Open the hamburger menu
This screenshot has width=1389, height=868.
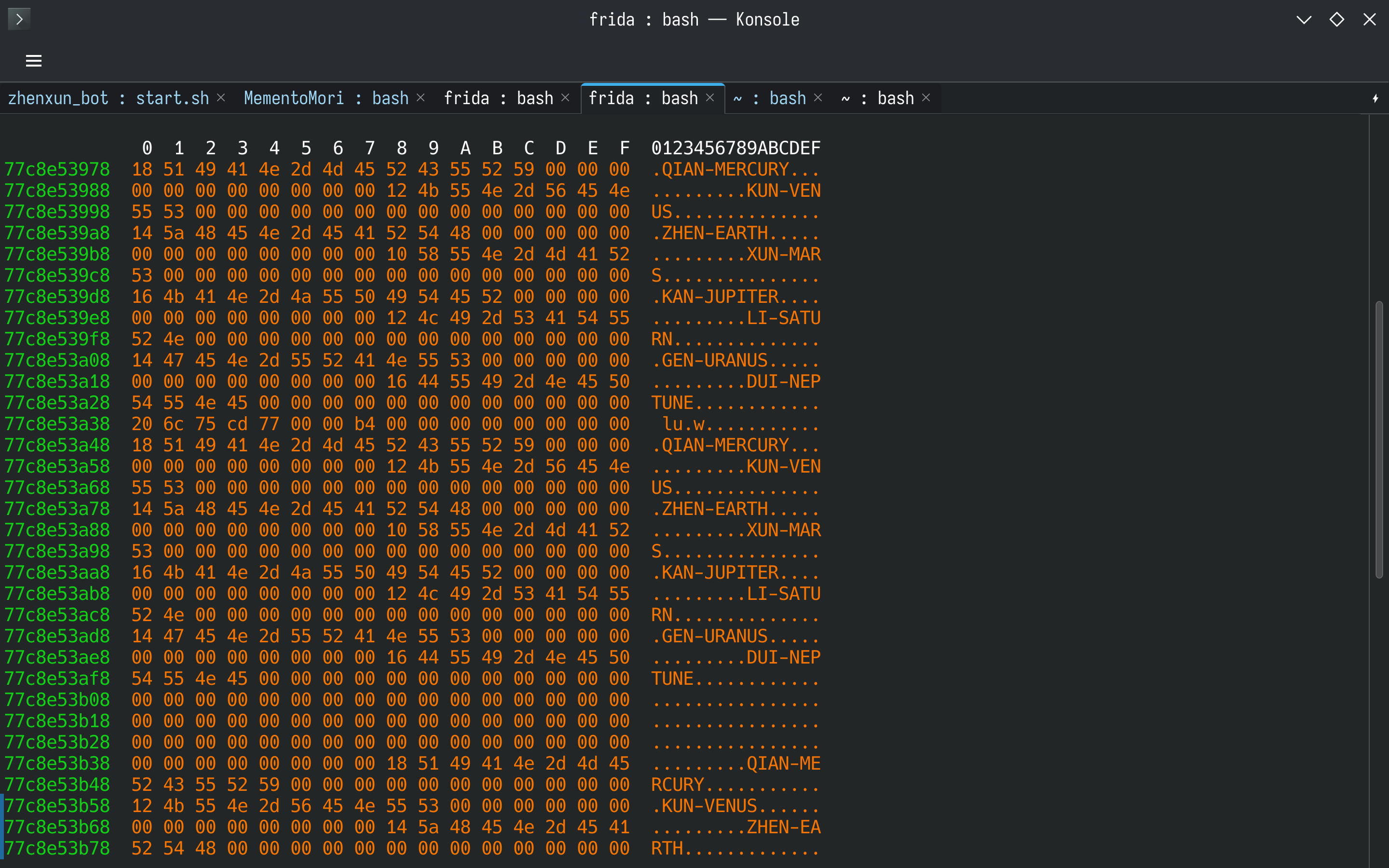coord(34,60)
